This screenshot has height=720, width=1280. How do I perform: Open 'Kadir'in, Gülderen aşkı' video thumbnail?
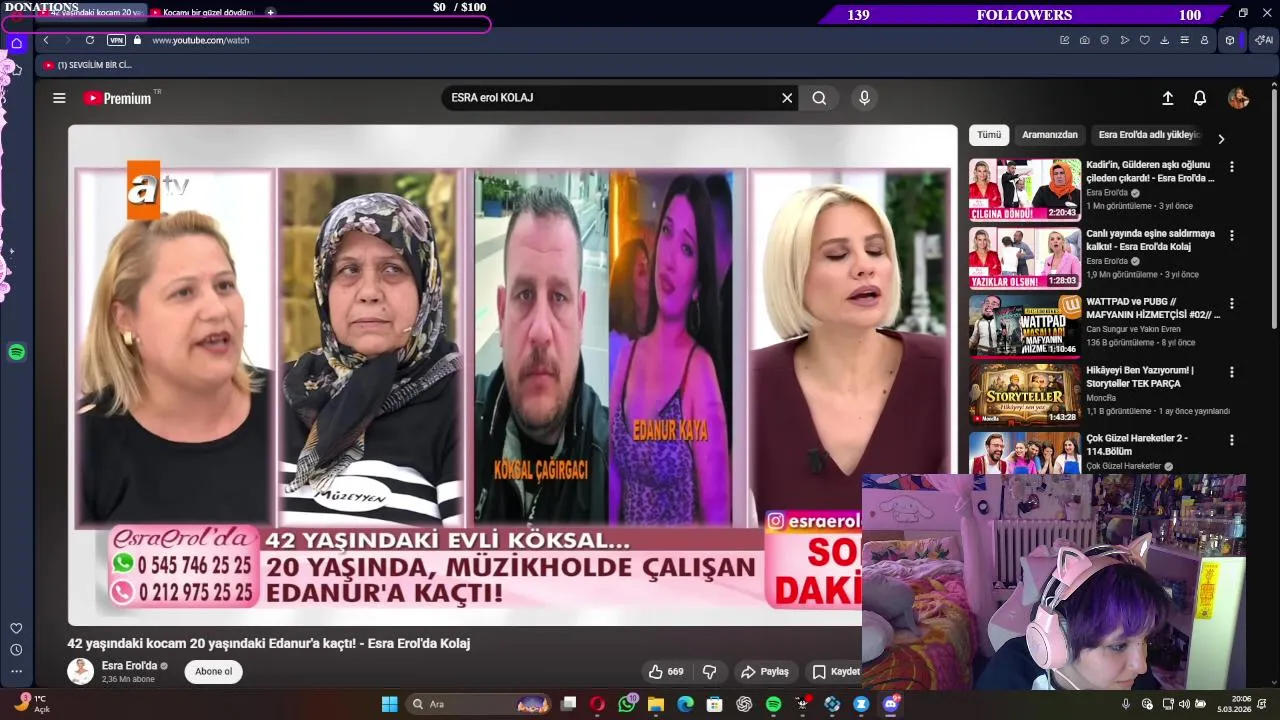point(1025,190)
